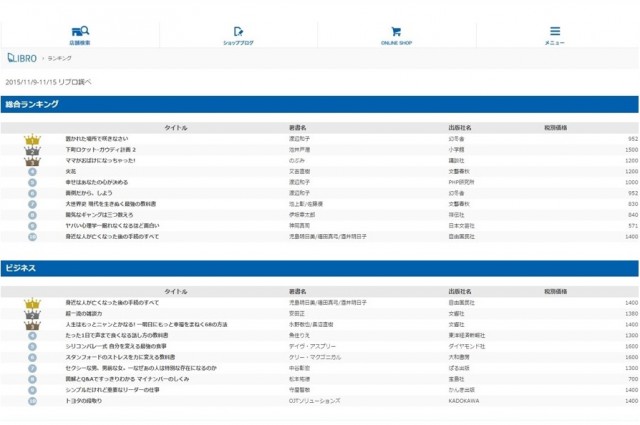Click 税抜価格 column header in ビジネス table
The image size is (640, 425).
[x=556, y=291]
